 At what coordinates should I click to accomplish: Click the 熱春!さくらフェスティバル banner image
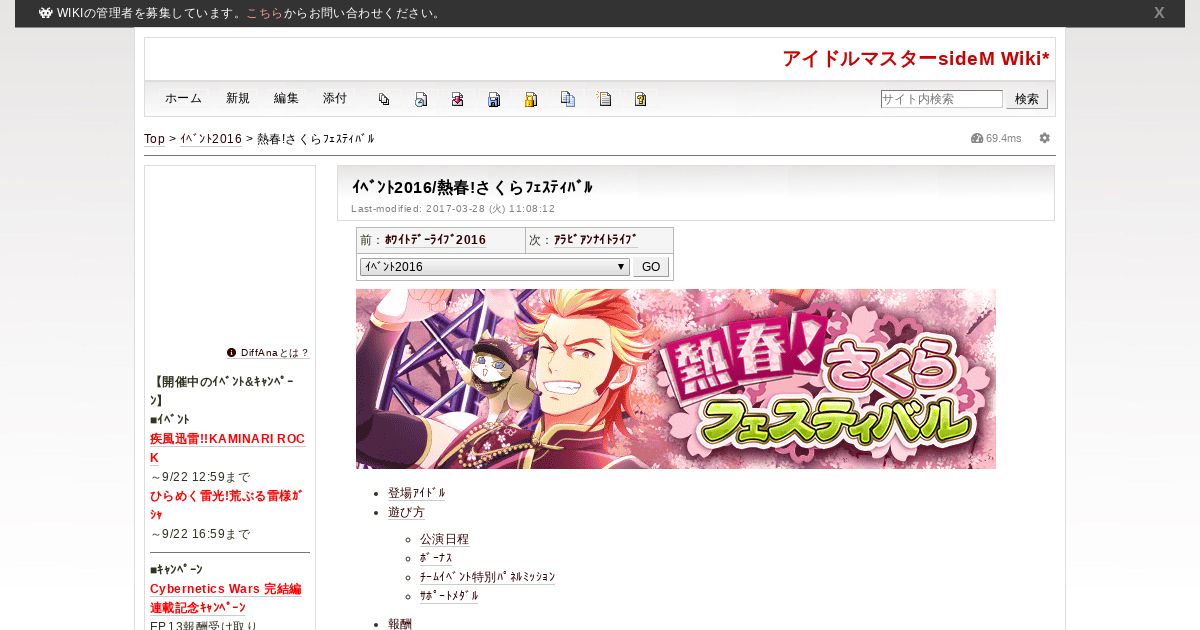[x=676, y=379]
